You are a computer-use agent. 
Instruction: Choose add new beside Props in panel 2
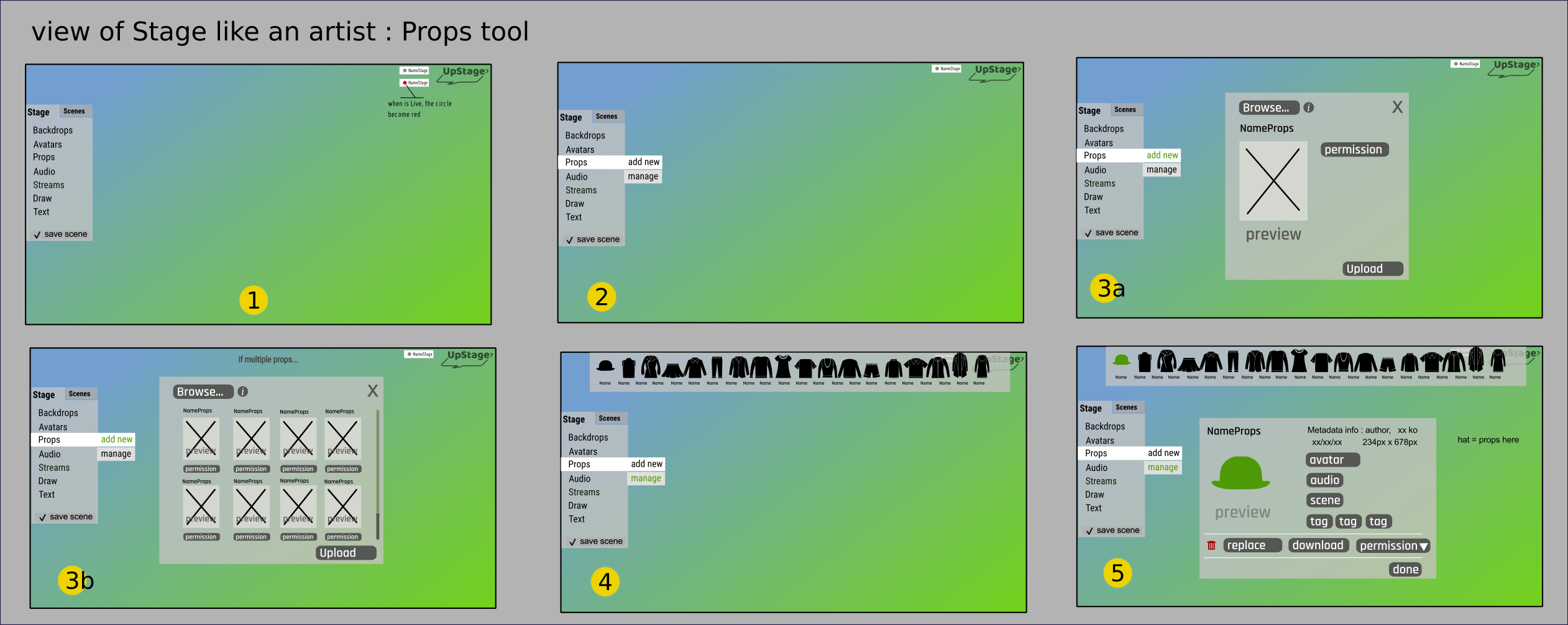click(x=643, y=162)
